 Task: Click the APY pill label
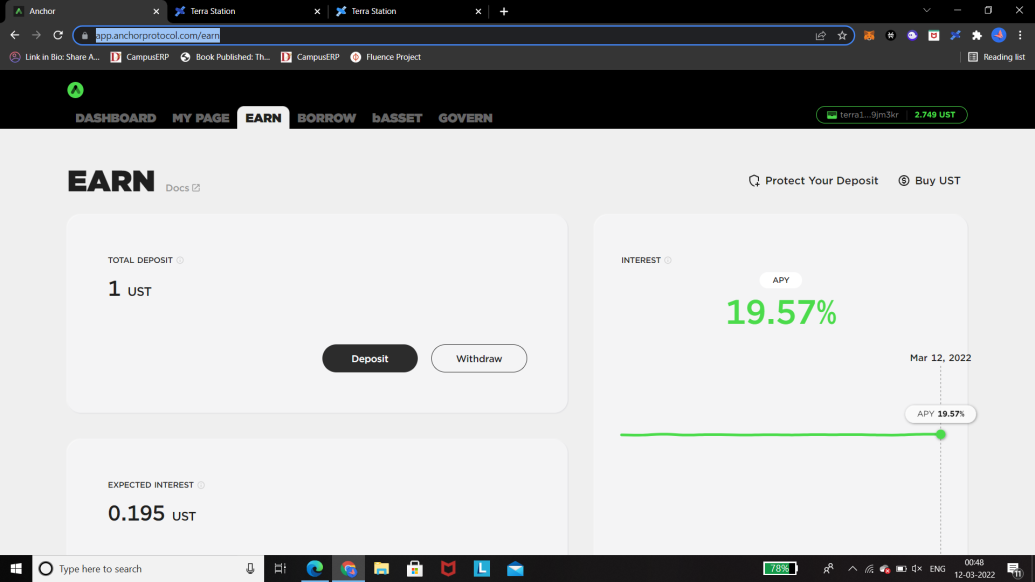click(x=781, y=280)
